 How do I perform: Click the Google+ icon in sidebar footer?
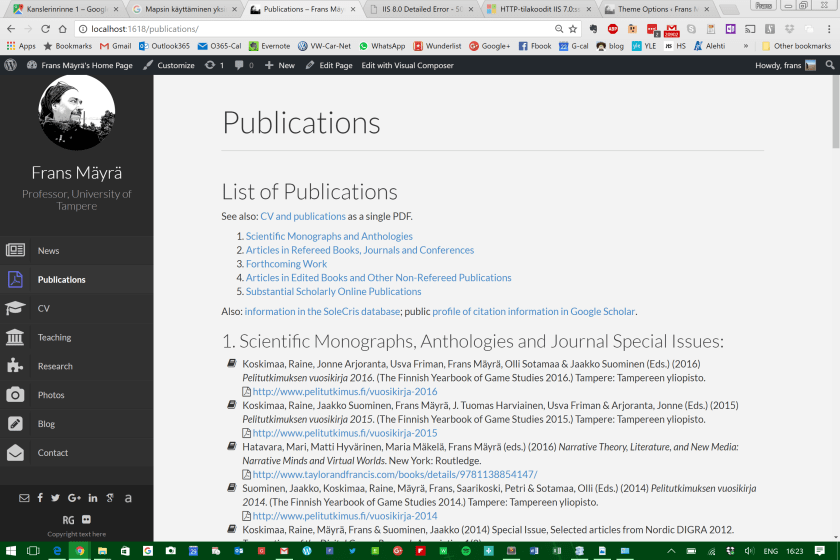tap(74, 497)
